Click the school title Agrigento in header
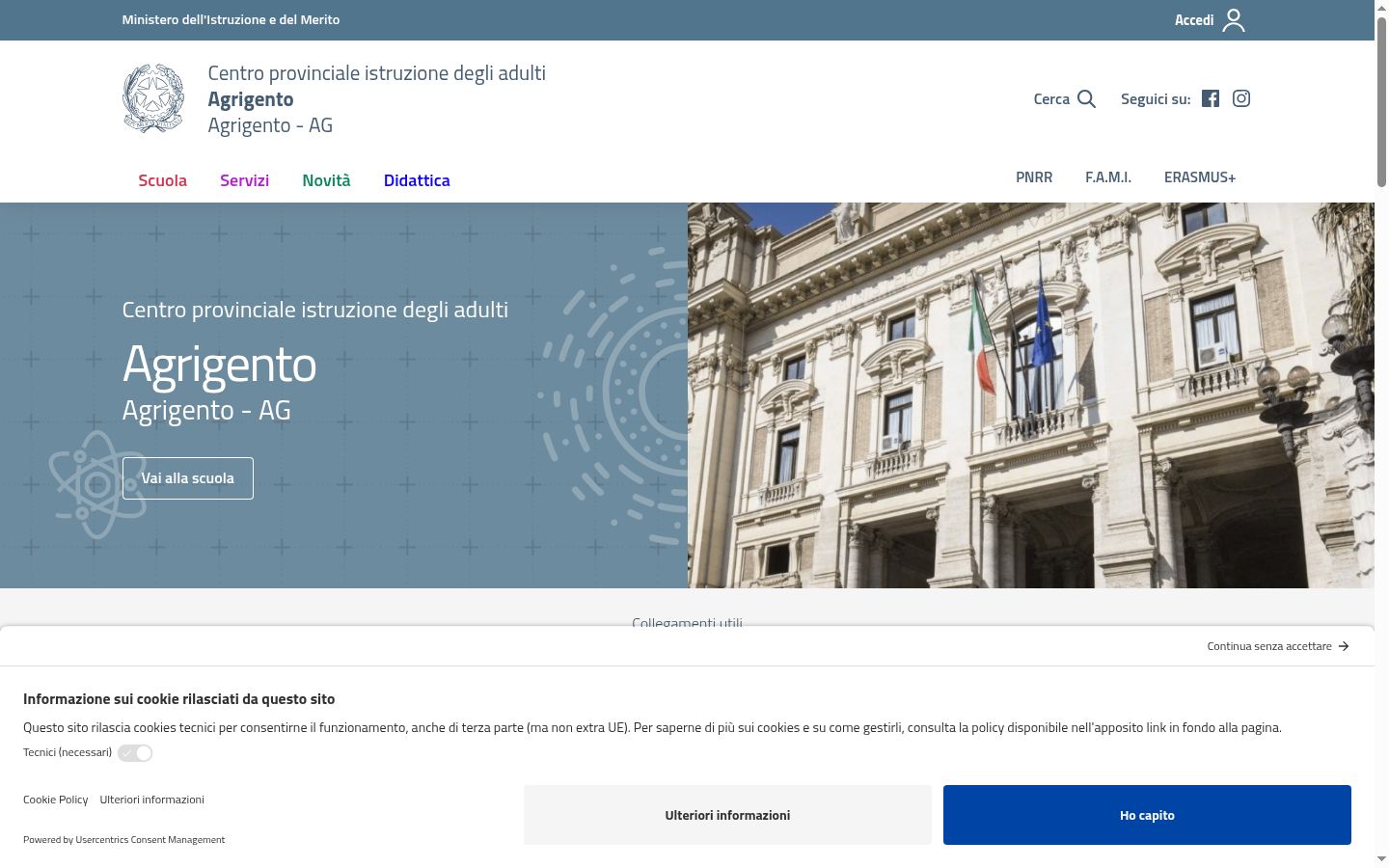This screenshot has height=868, width=1389. coord(251,99)
